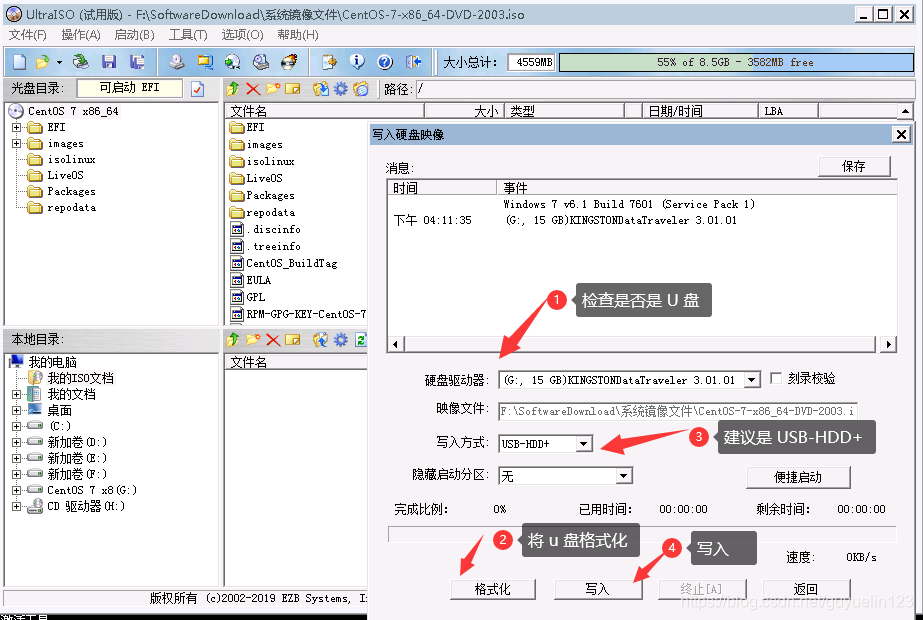Viewport: 923px width, 620px height.
Task: Click the Burn CD/DVD image flame icon
Action: 289,62
